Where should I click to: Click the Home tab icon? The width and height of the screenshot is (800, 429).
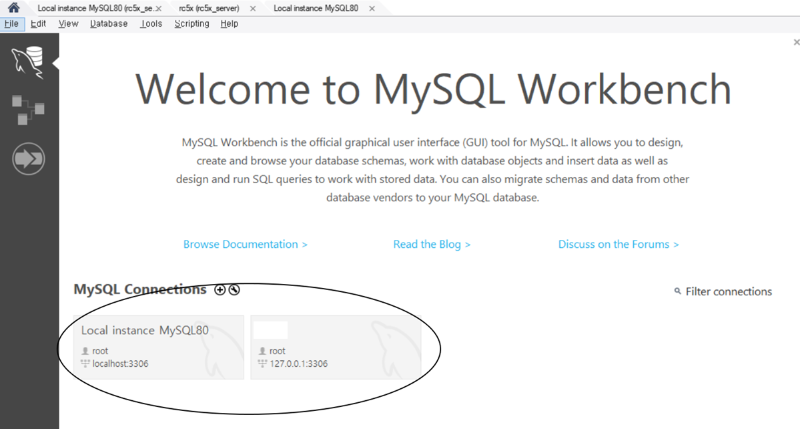(13, 8)
